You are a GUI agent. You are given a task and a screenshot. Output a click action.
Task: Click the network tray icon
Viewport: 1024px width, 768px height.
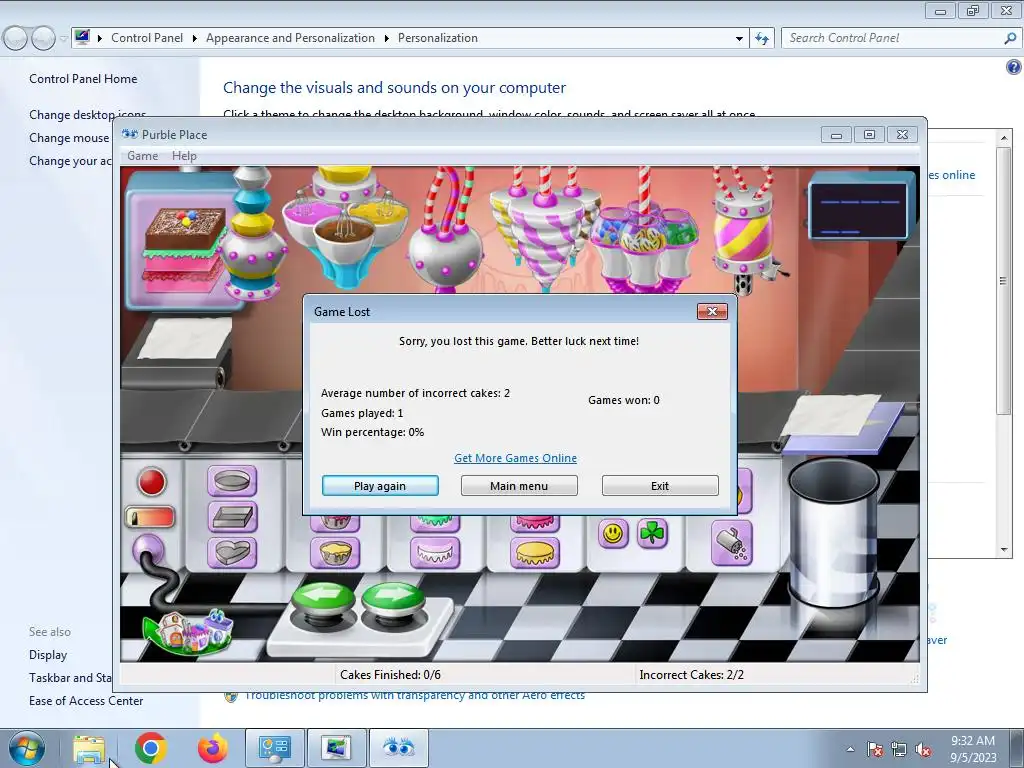pos(899,750)
